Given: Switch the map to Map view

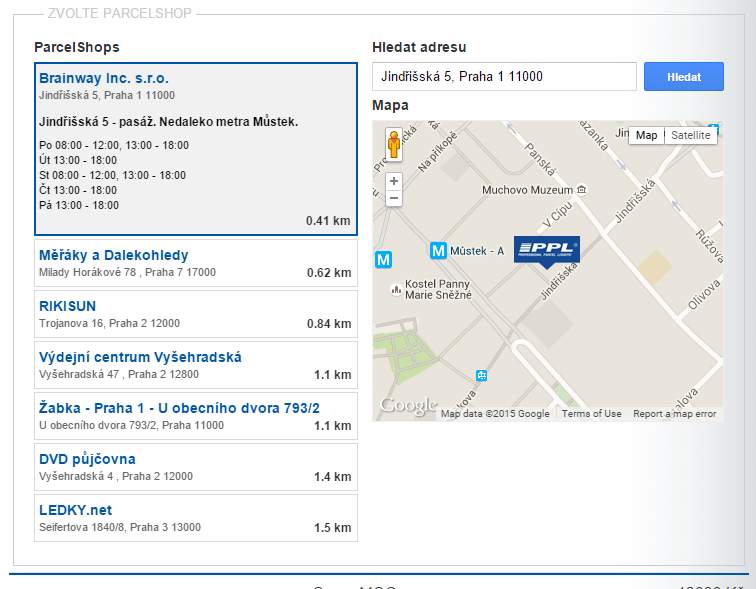Looking at the screenshot, I should click(x=646, y=135).
